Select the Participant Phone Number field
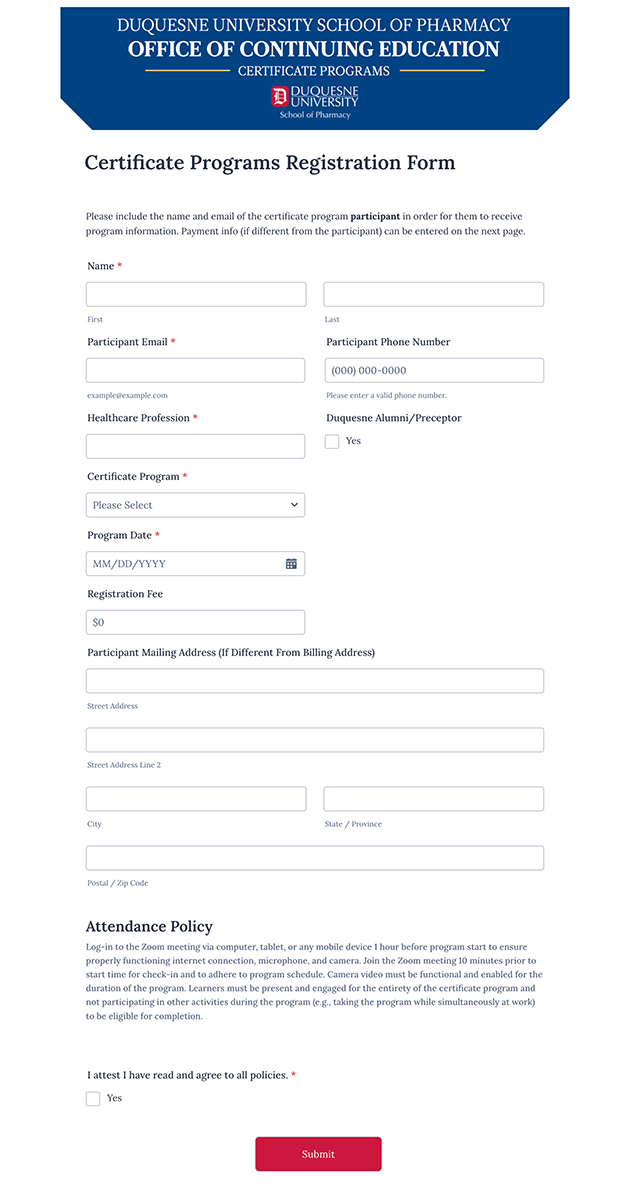This screenshot has height=1200, width=630. pos(435,370)
